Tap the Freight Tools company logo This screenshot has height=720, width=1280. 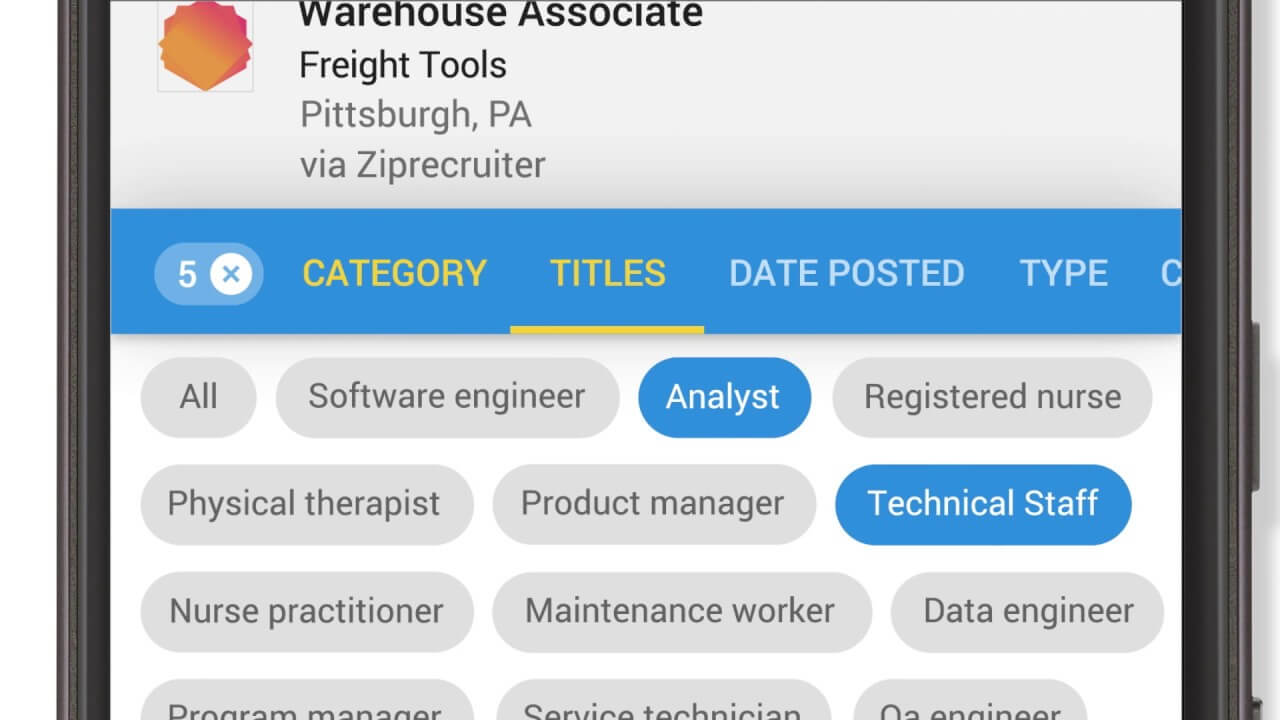pos(205,46)
